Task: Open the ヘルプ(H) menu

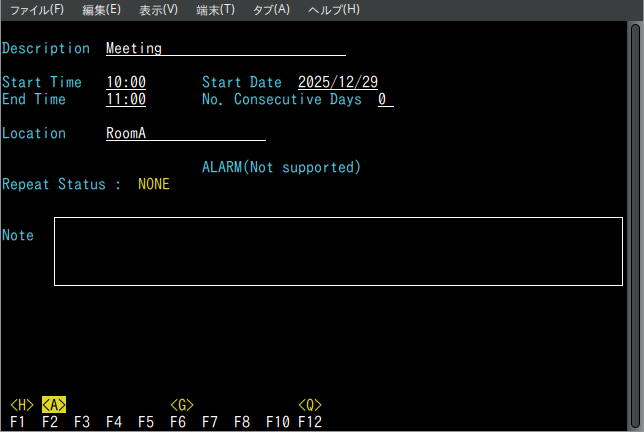Action: [333, 9]
